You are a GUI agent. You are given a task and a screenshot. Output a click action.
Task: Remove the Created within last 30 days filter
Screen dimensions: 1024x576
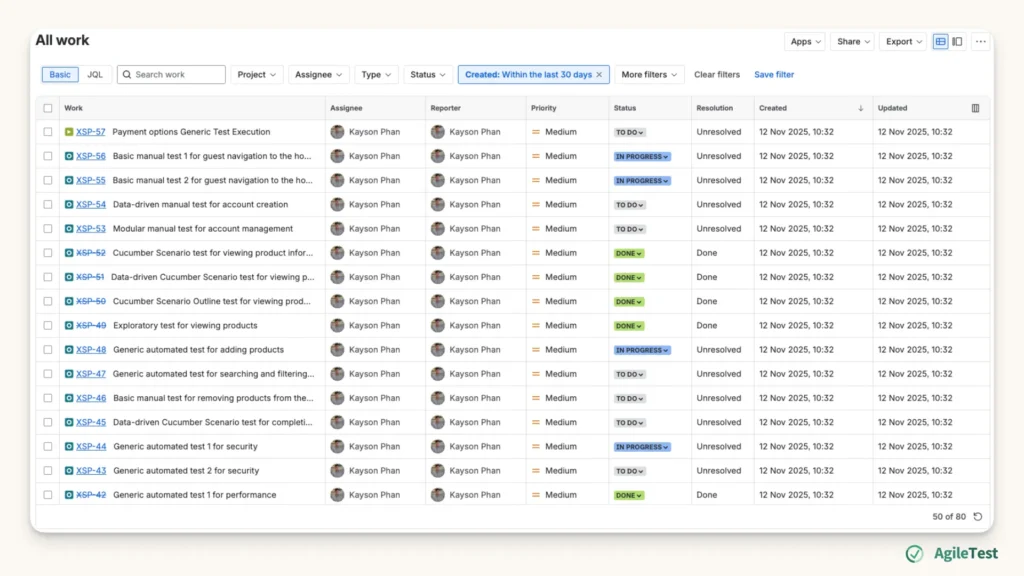[x=599, y=75]
